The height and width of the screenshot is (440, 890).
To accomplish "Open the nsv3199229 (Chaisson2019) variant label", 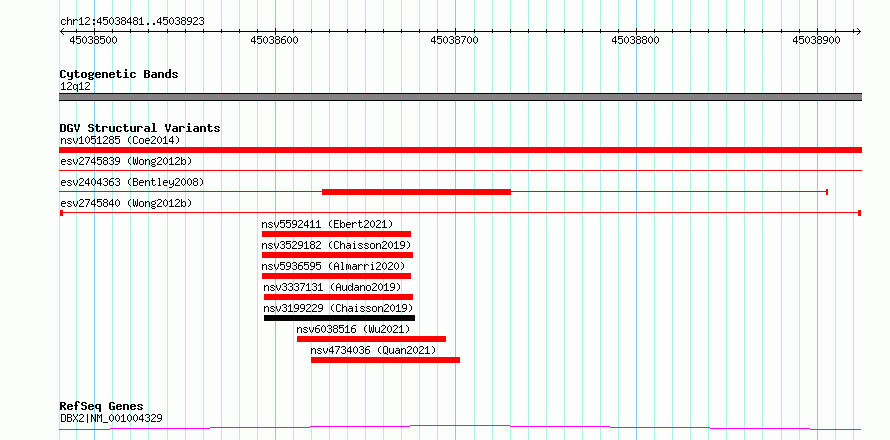I will point(338,308).
